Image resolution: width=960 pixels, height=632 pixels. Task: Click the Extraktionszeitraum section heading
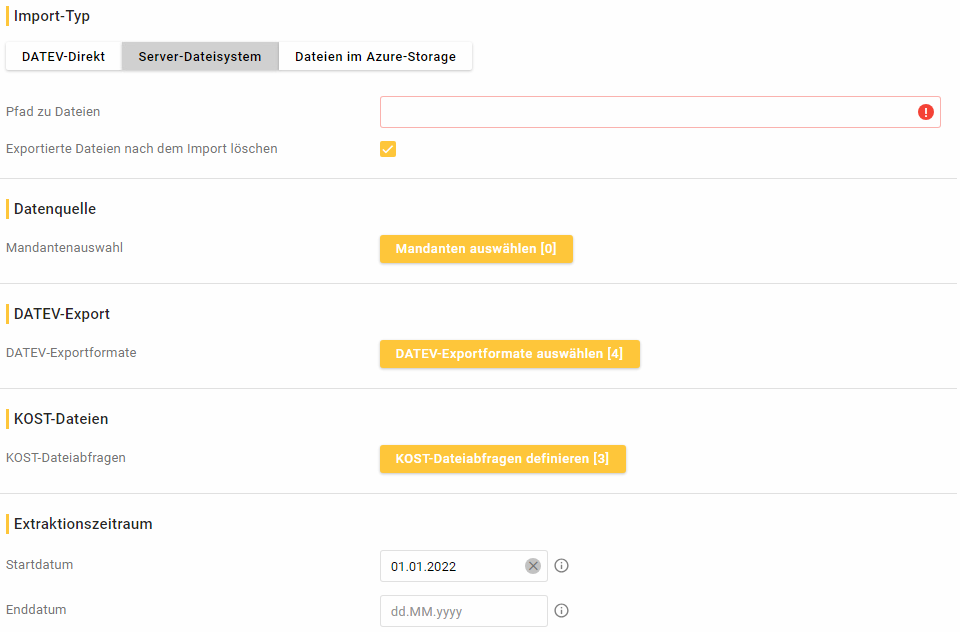[x=83, y=524]
